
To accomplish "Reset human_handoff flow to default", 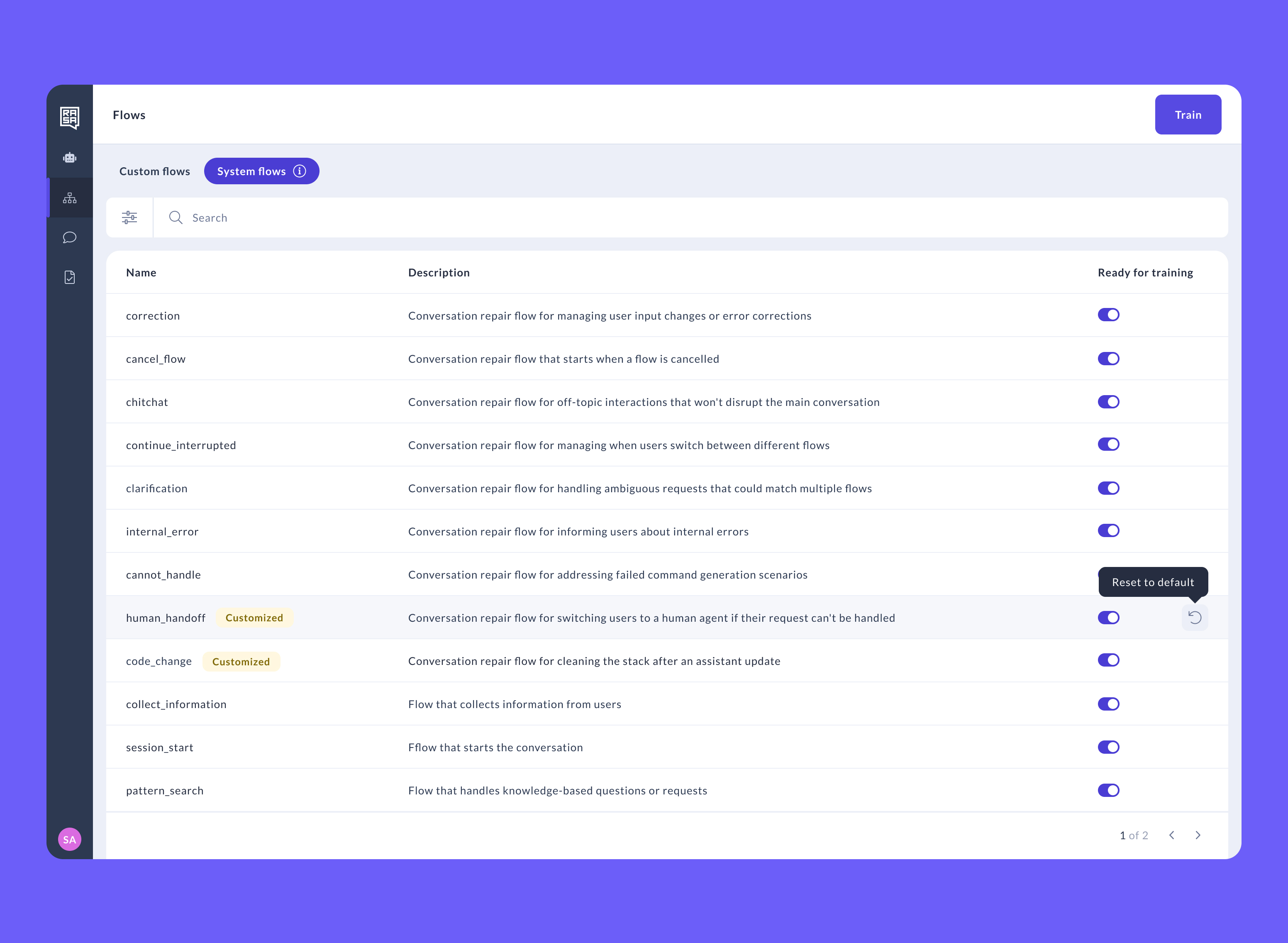I will pos(1194,618).
